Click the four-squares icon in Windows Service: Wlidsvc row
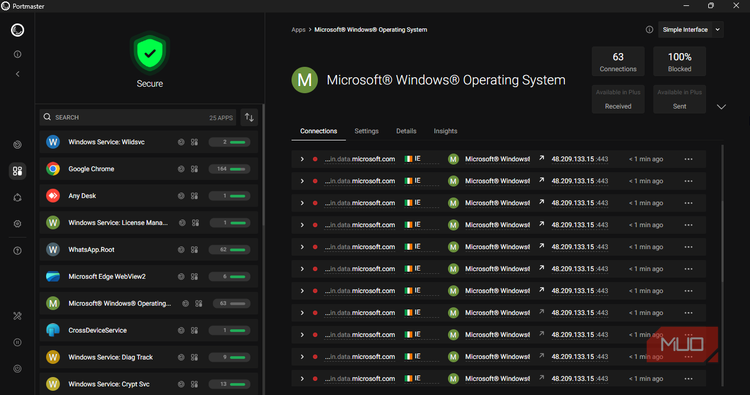Screen dimensions: 750x395 coord(194,142)
